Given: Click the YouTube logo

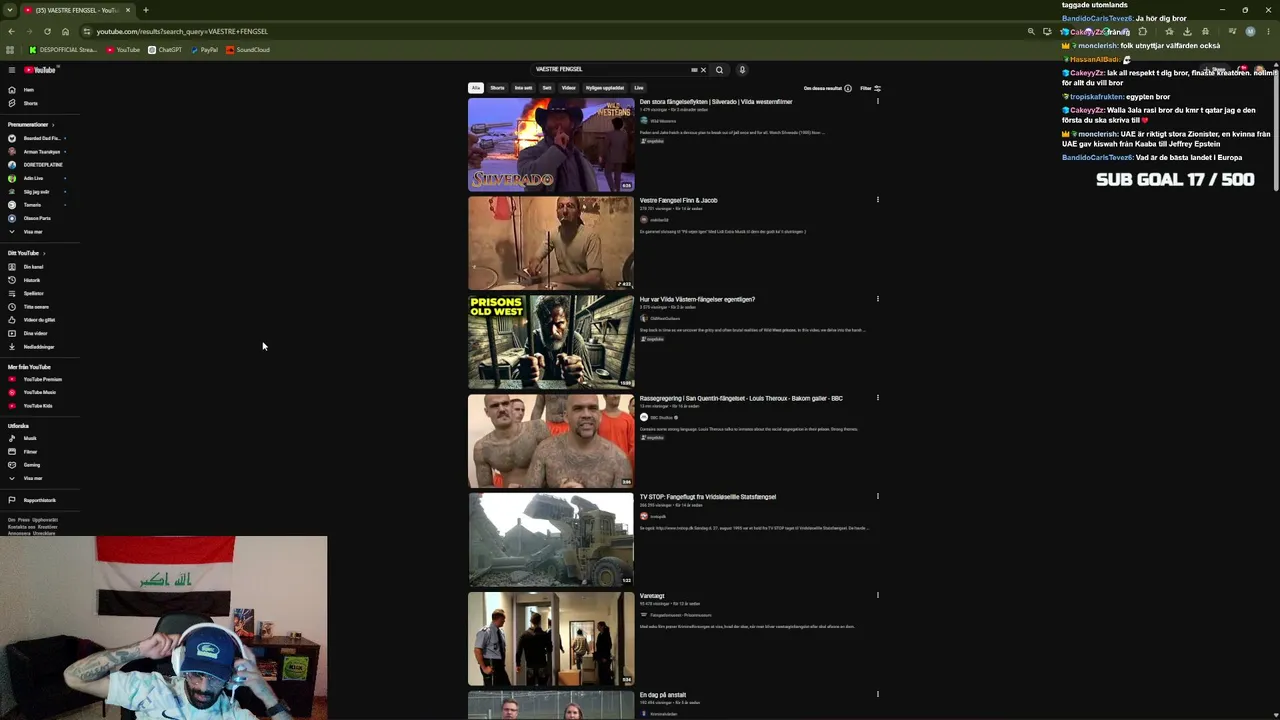Looking at the screenshot, I should (x=40, y=70).
